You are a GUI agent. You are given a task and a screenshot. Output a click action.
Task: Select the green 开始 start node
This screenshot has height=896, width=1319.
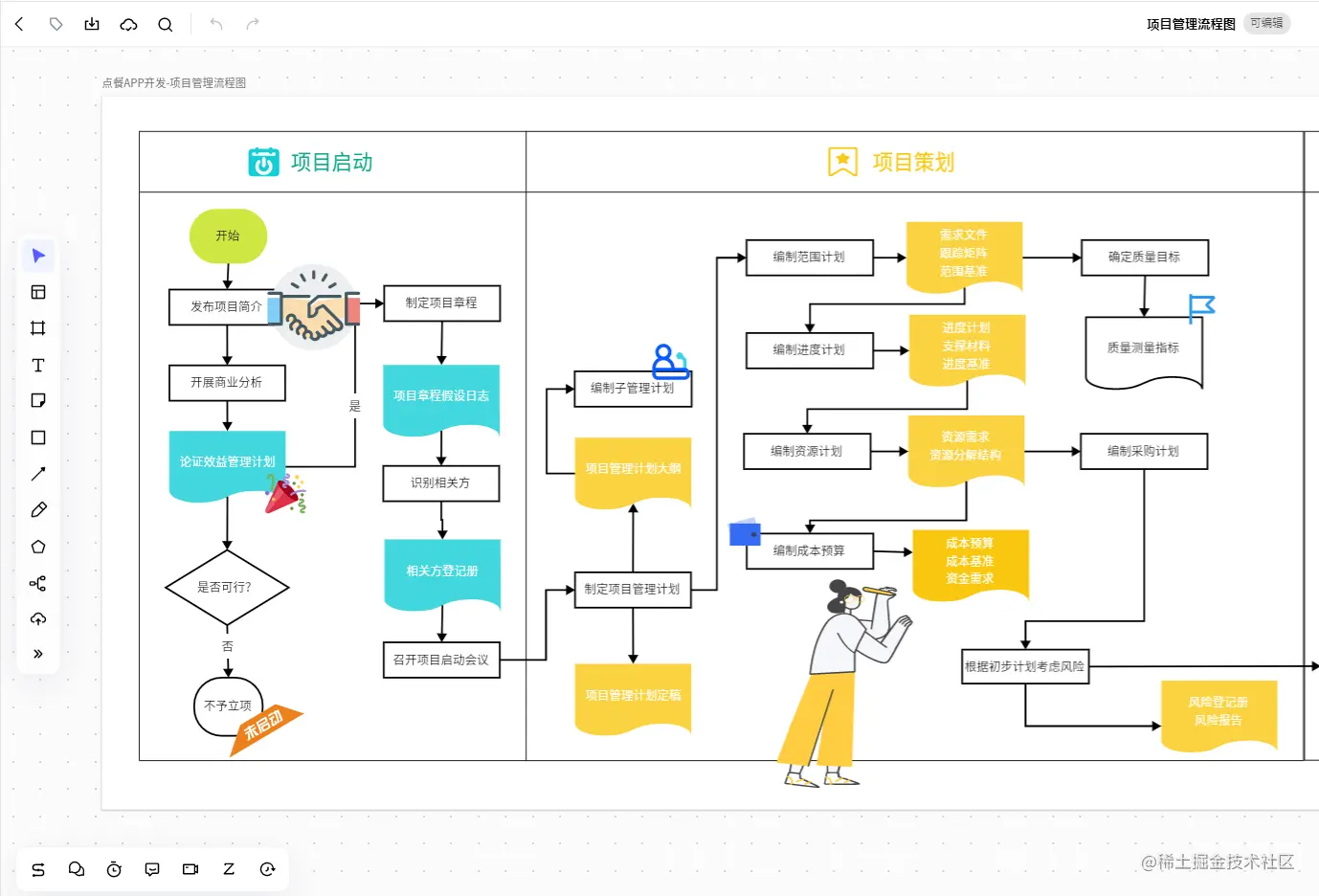pyautogui.click(x=228, y=235)
